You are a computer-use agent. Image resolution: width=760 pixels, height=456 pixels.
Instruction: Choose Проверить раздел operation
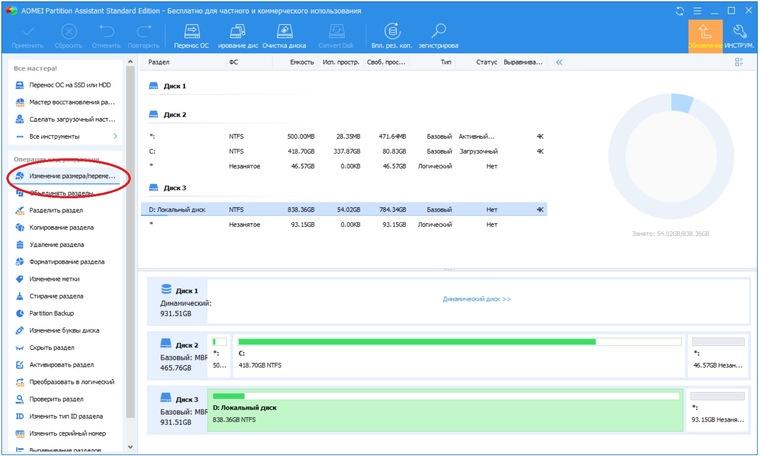tap(50, 399)
